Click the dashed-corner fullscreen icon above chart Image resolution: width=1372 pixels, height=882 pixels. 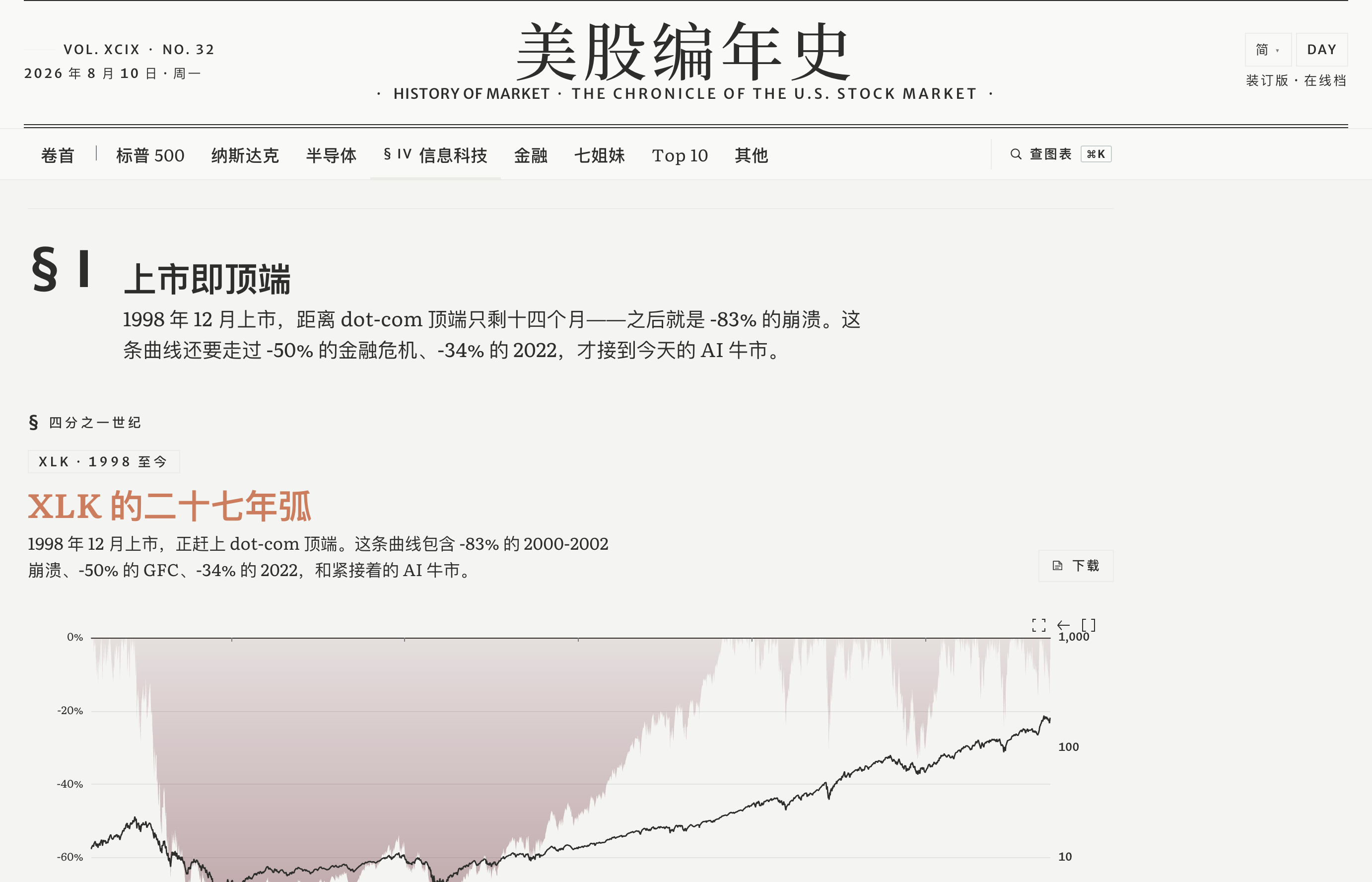[1038, 625]
